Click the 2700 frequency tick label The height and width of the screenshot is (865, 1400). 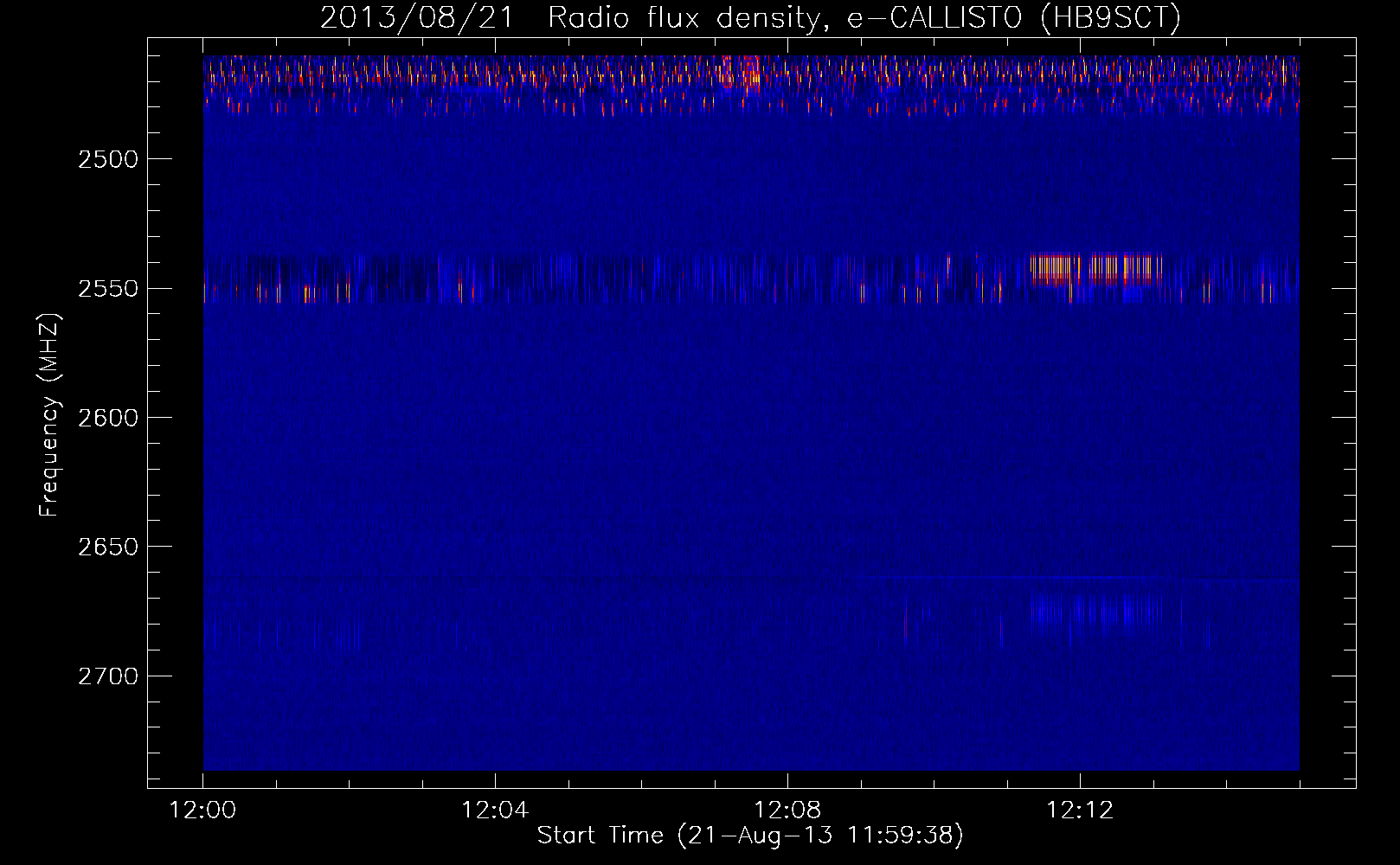coord(108,676)
